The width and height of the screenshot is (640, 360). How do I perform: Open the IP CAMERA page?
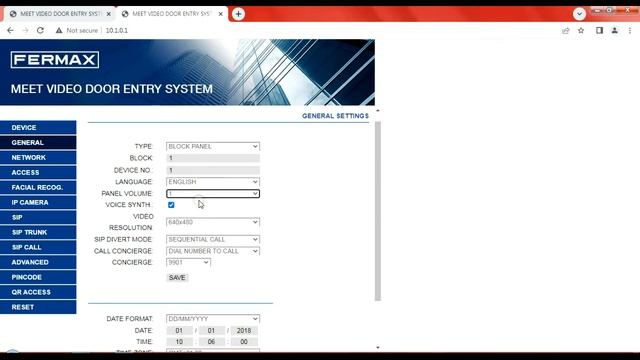tap(38, 202)
